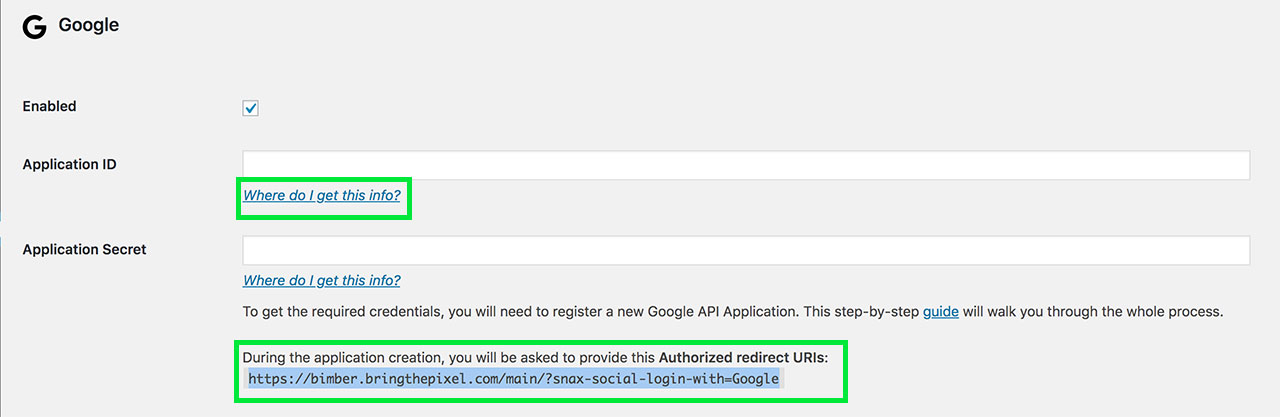The image size is (1280, 417).
Task: Click the 'Authorized redirect URIs:' bold text
Action: (743, 357)
